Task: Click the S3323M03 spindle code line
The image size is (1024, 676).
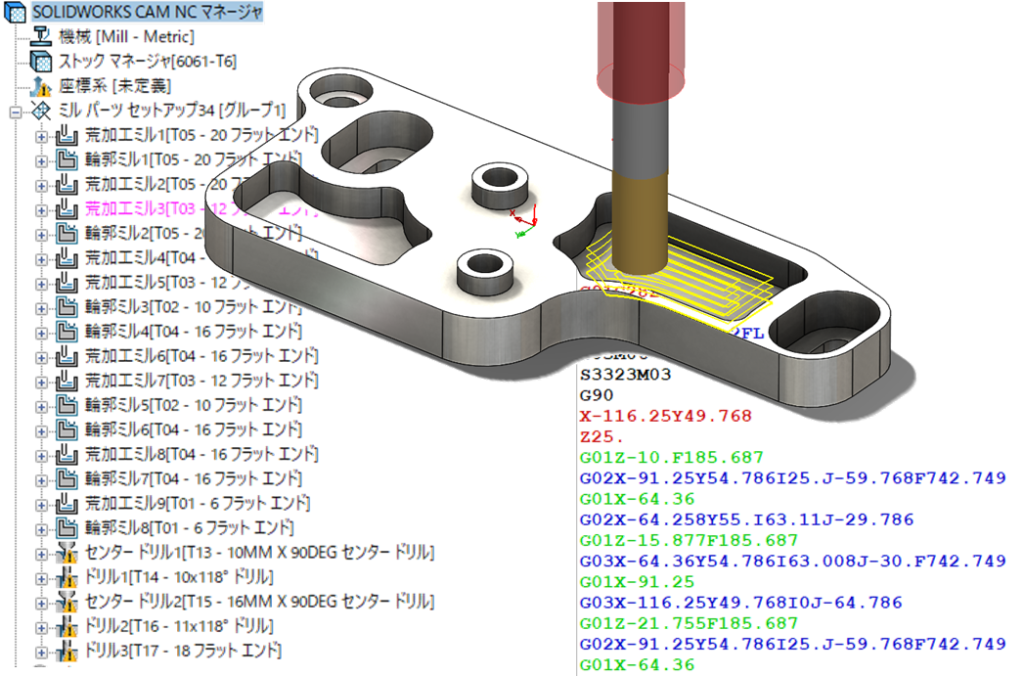Action: tap(625, 374)
